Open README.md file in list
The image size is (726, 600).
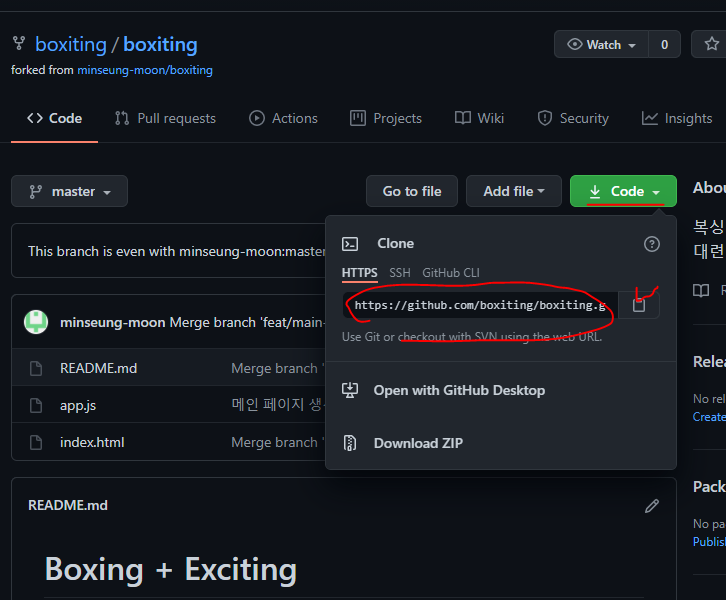click(x=99, y=369)
